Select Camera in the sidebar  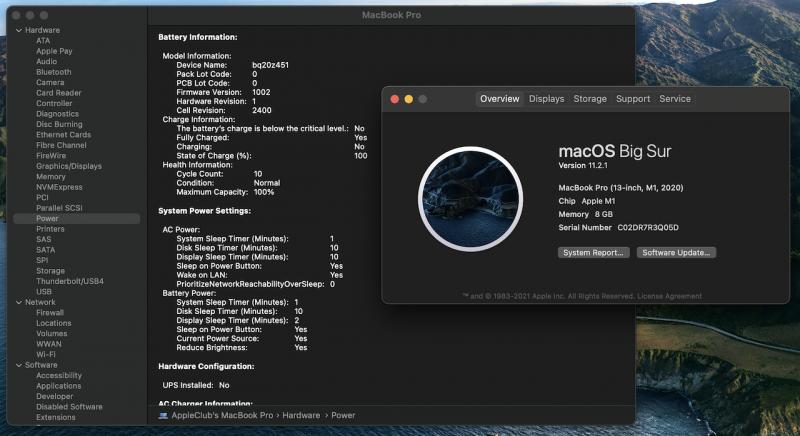pyautogui.click(x=50, y=83)
